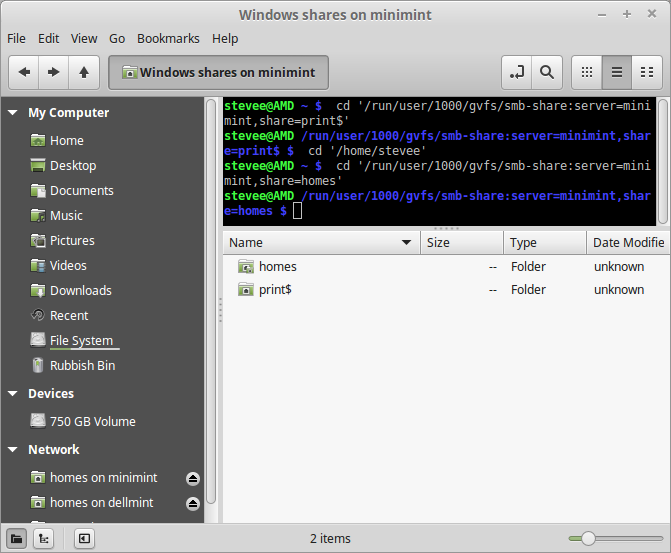
Task: Hide the sidebar using status bar button
Action: [84, 538]
